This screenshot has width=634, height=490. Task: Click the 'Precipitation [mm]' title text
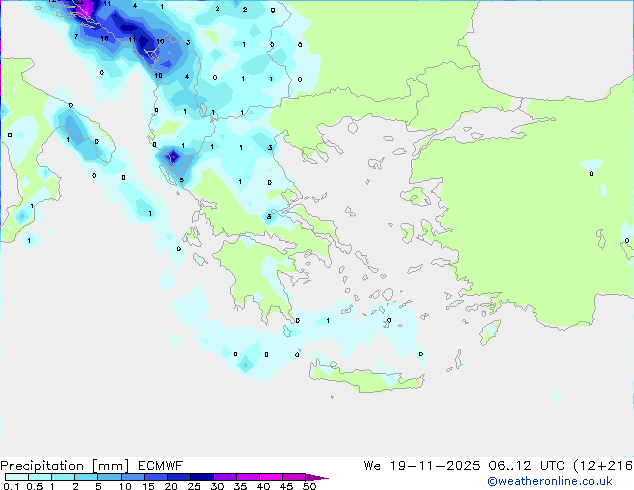(x=65, y=466)
